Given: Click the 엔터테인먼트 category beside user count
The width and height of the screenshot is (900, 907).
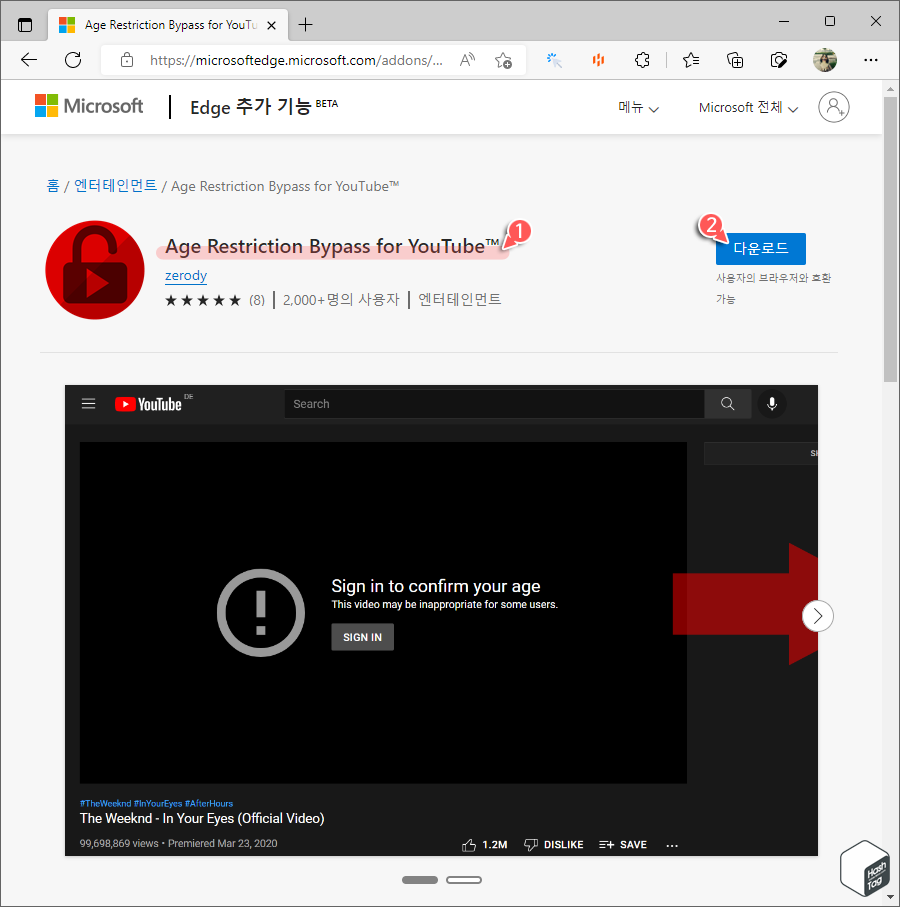Looking at the screenshot, I should (459, 300).
